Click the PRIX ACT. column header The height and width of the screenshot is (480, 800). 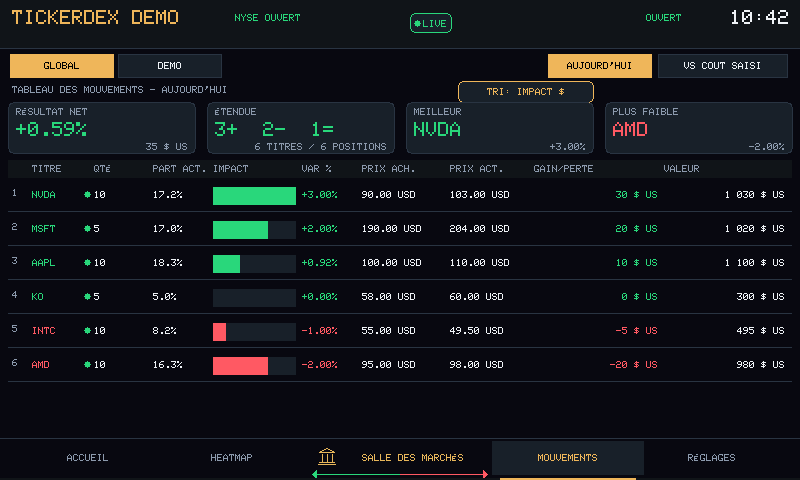pos(476,169)
